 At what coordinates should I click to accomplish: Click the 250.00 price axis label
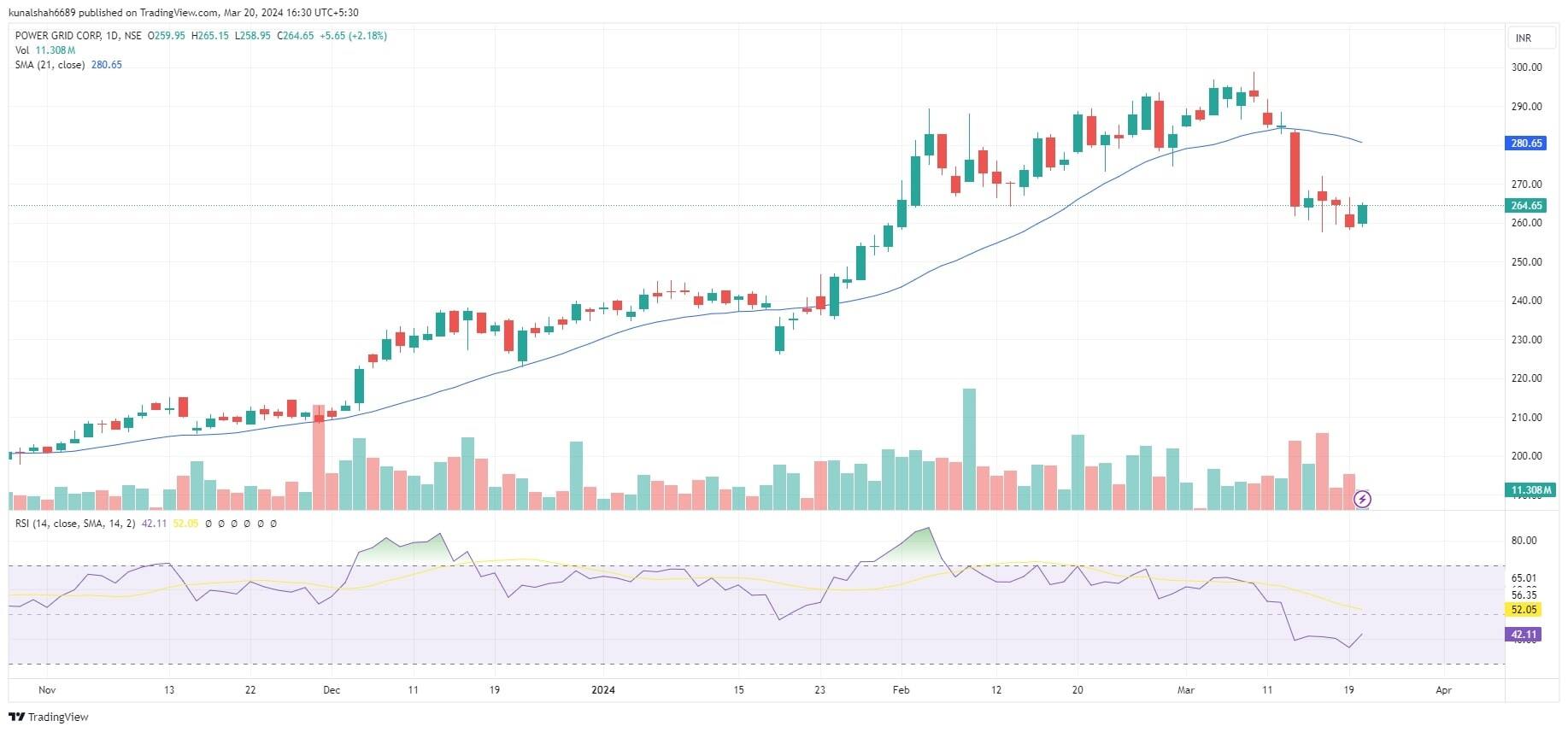[1526, 262]
